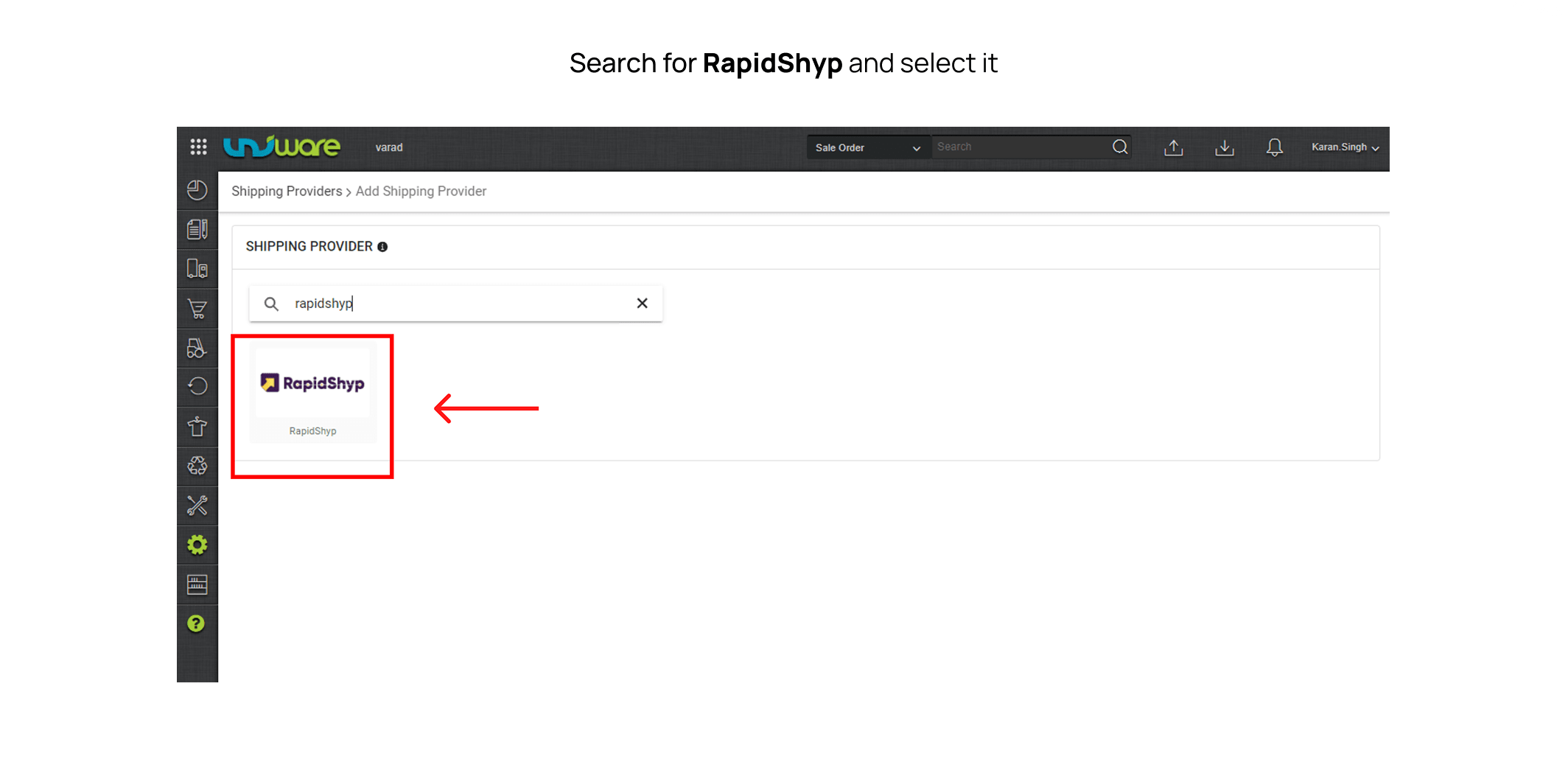Screen dimensions: 1568x759
Task: Open the recycle sidebar icon
Action: 197,466
